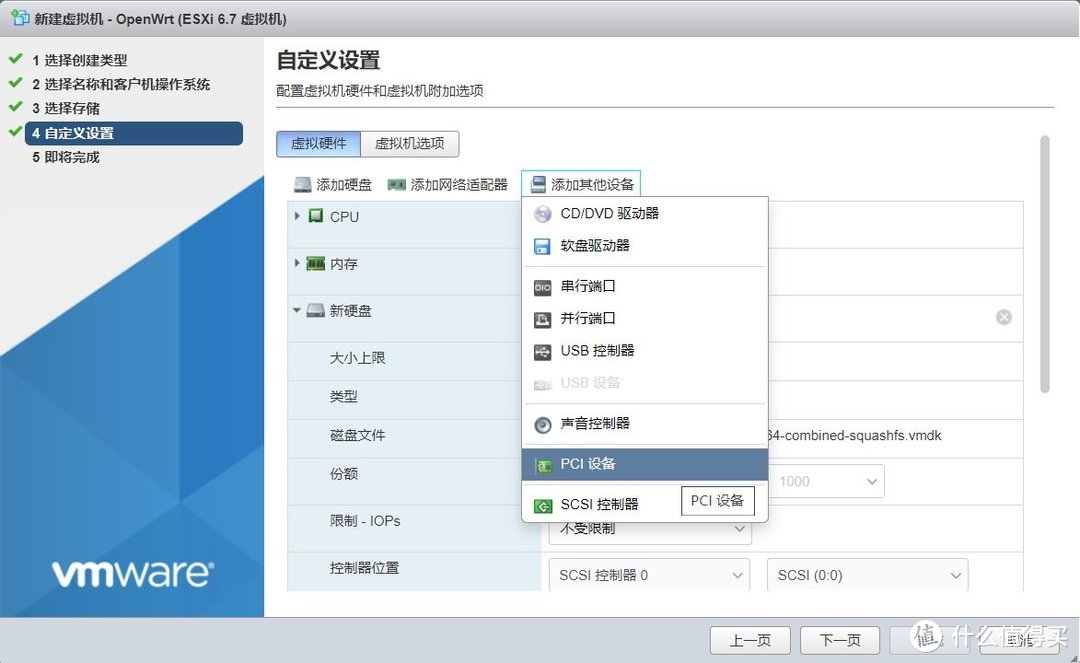Image resolution: width=1080 pixels, height=663 pixels.
Task: Choose 串行端口 from the menu
Action: [645, 286]
